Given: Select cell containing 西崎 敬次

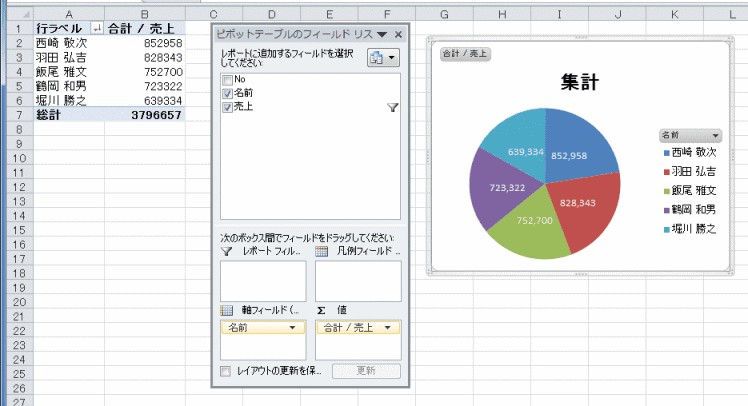Looking at the screenshot, I should [x=69, y=43].
